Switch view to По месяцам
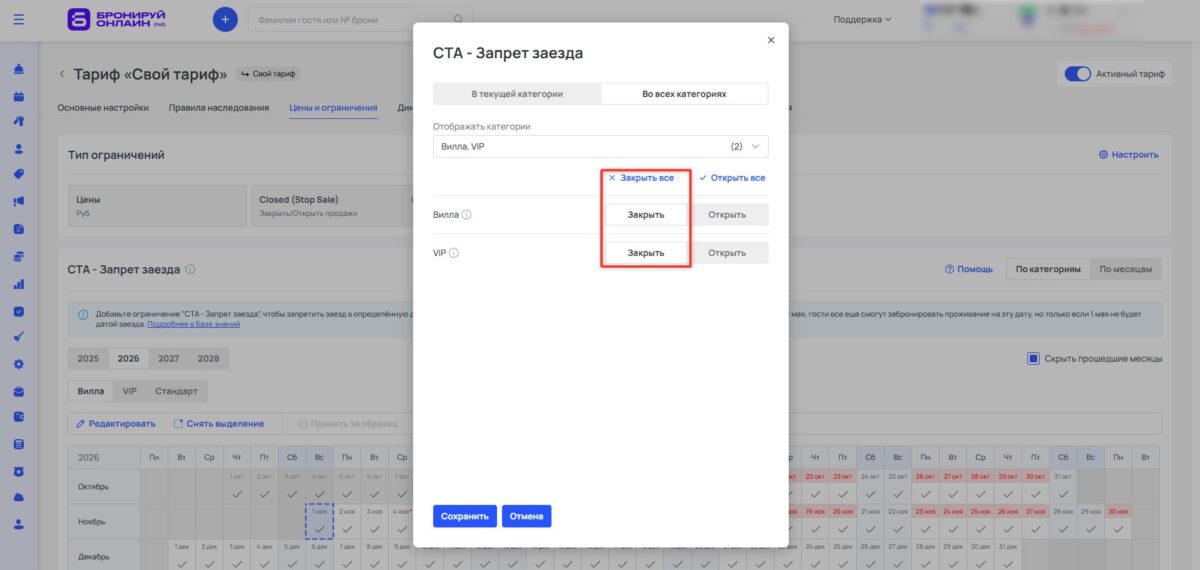1200x570 pixels. pyautogui.click(x=1126, y=269)
